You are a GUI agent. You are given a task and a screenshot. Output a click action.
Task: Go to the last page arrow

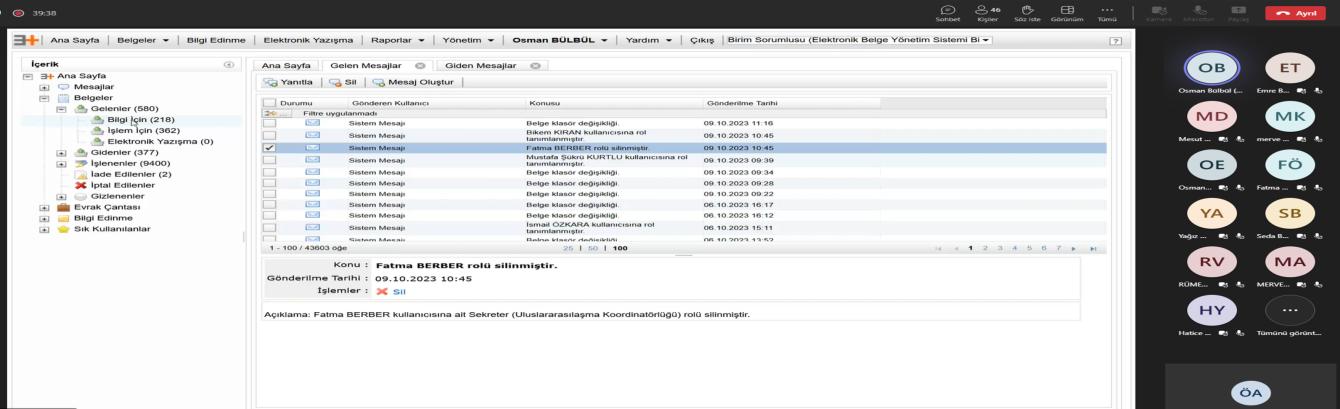(x=1093, y=248)
